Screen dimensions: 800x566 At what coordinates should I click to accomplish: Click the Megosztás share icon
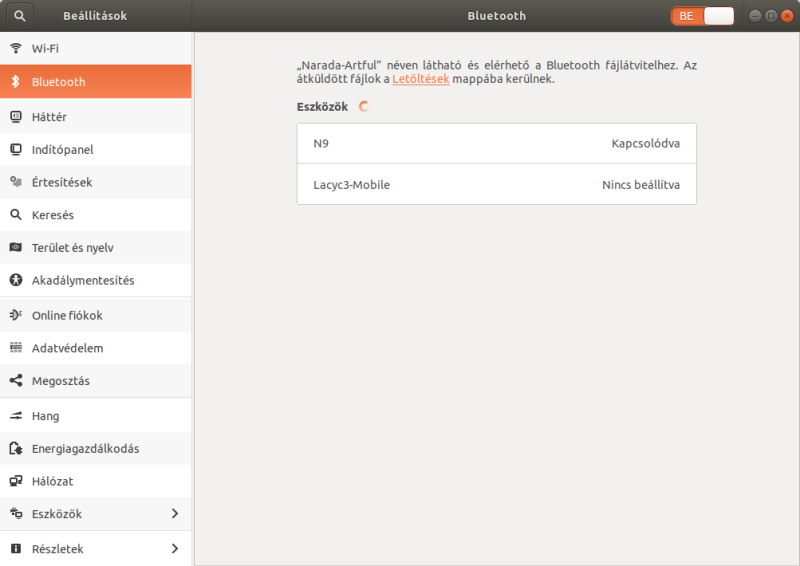click(x=16, y=381)
